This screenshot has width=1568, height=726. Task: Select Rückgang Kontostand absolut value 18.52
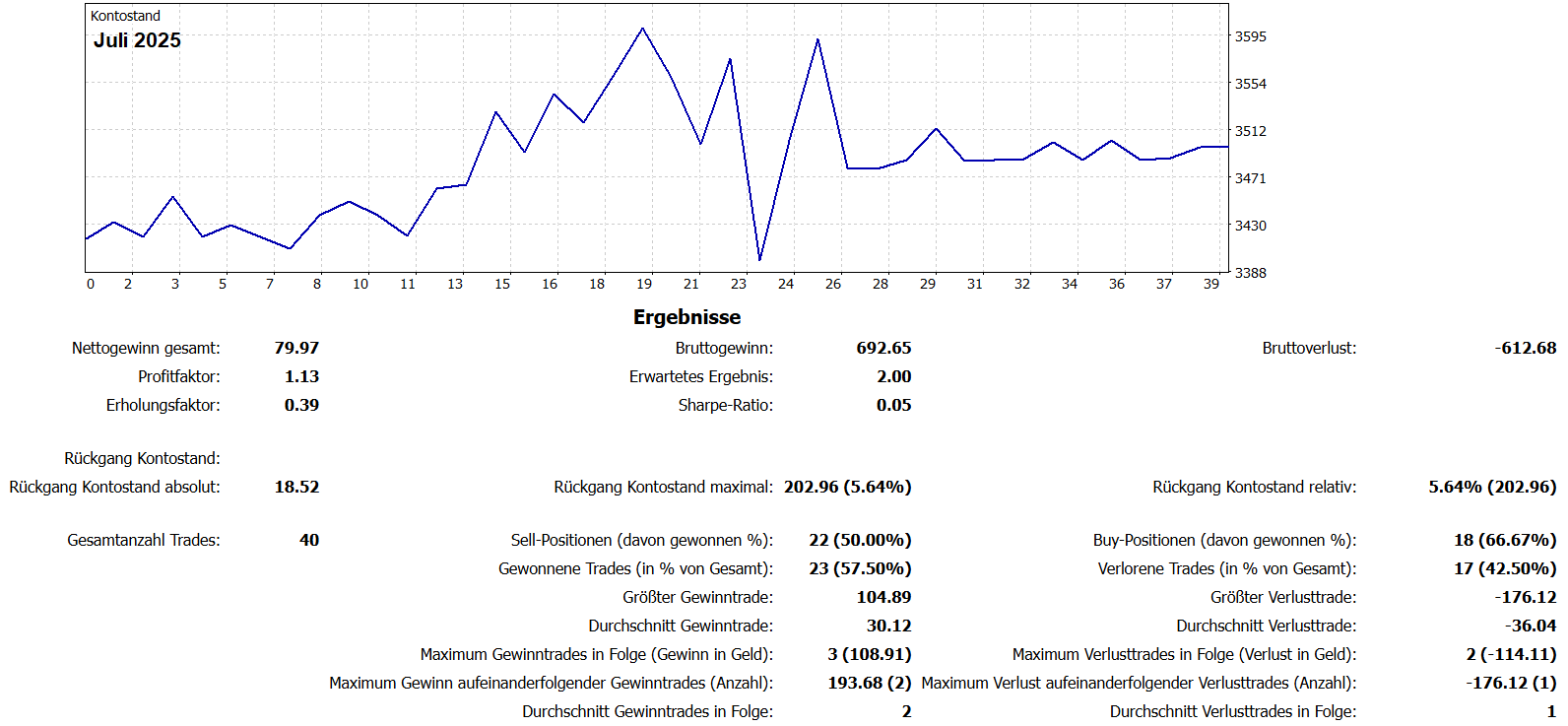click(x=296, y=487)
